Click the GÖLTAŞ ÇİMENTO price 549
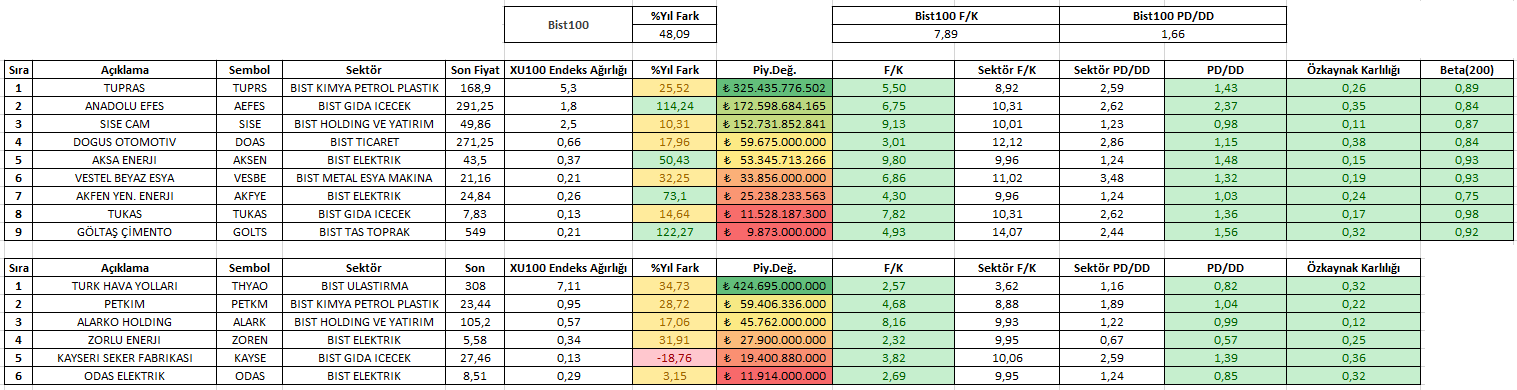1517x390 pixels. (x=474, y=232)
